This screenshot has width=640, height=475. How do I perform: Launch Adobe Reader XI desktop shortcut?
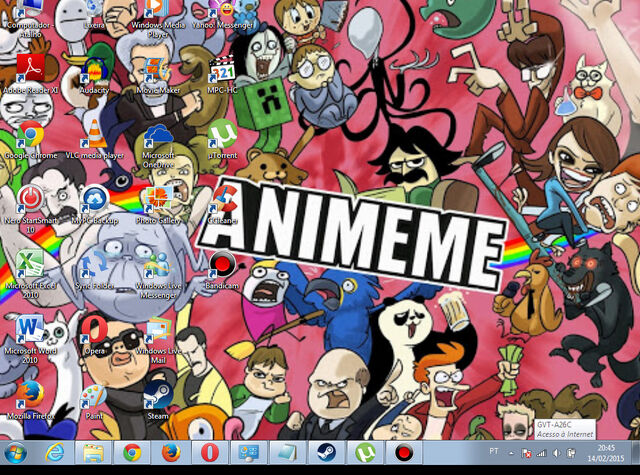[30, 74]
